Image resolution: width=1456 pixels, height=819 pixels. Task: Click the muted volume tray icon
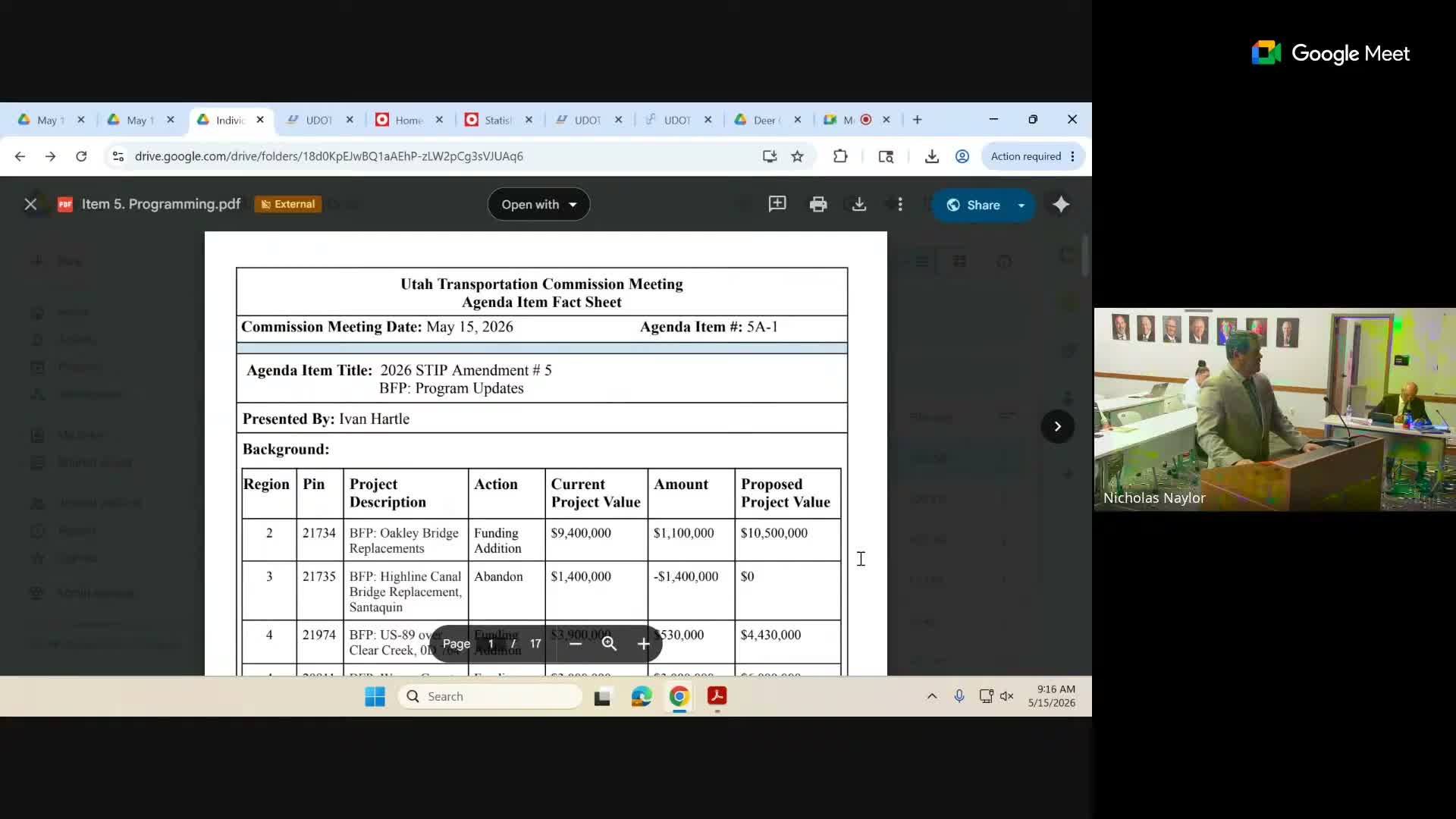pyautogui.click(x=1007, y=696)
